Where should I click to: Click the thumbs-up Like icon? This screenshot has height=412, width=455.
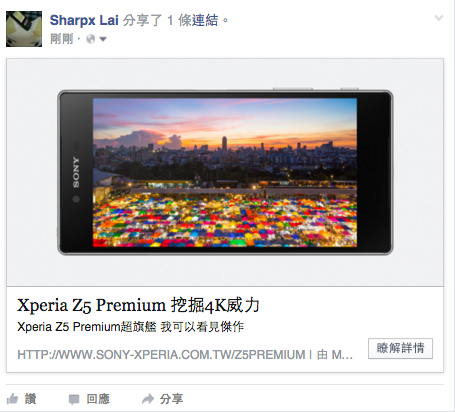click(12, 399)
